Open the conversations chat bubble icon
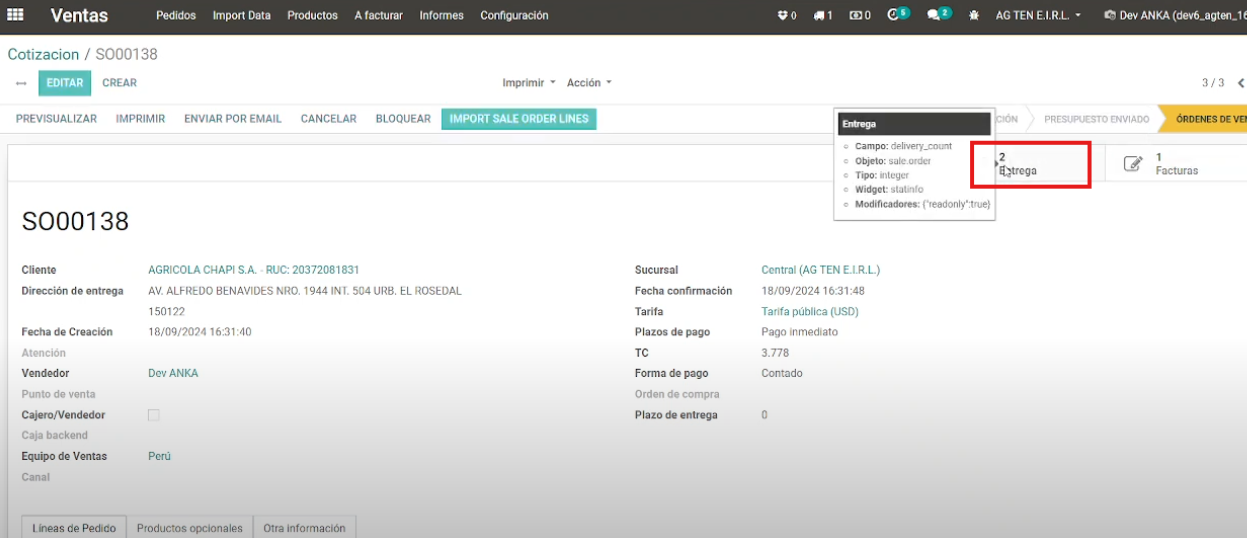 coord(934,16)
